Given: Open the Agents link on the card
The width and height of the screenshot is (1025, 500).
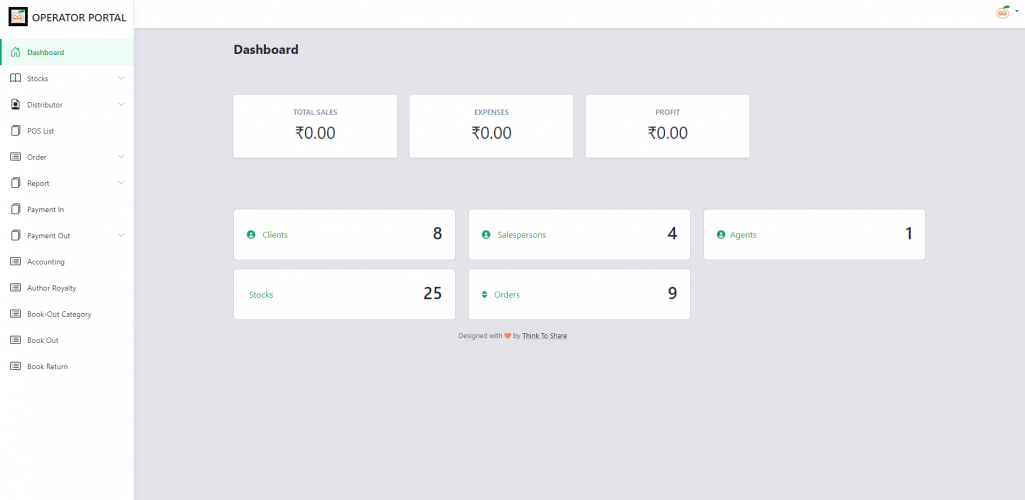Looking at the screenshot, I should (743, 235).
